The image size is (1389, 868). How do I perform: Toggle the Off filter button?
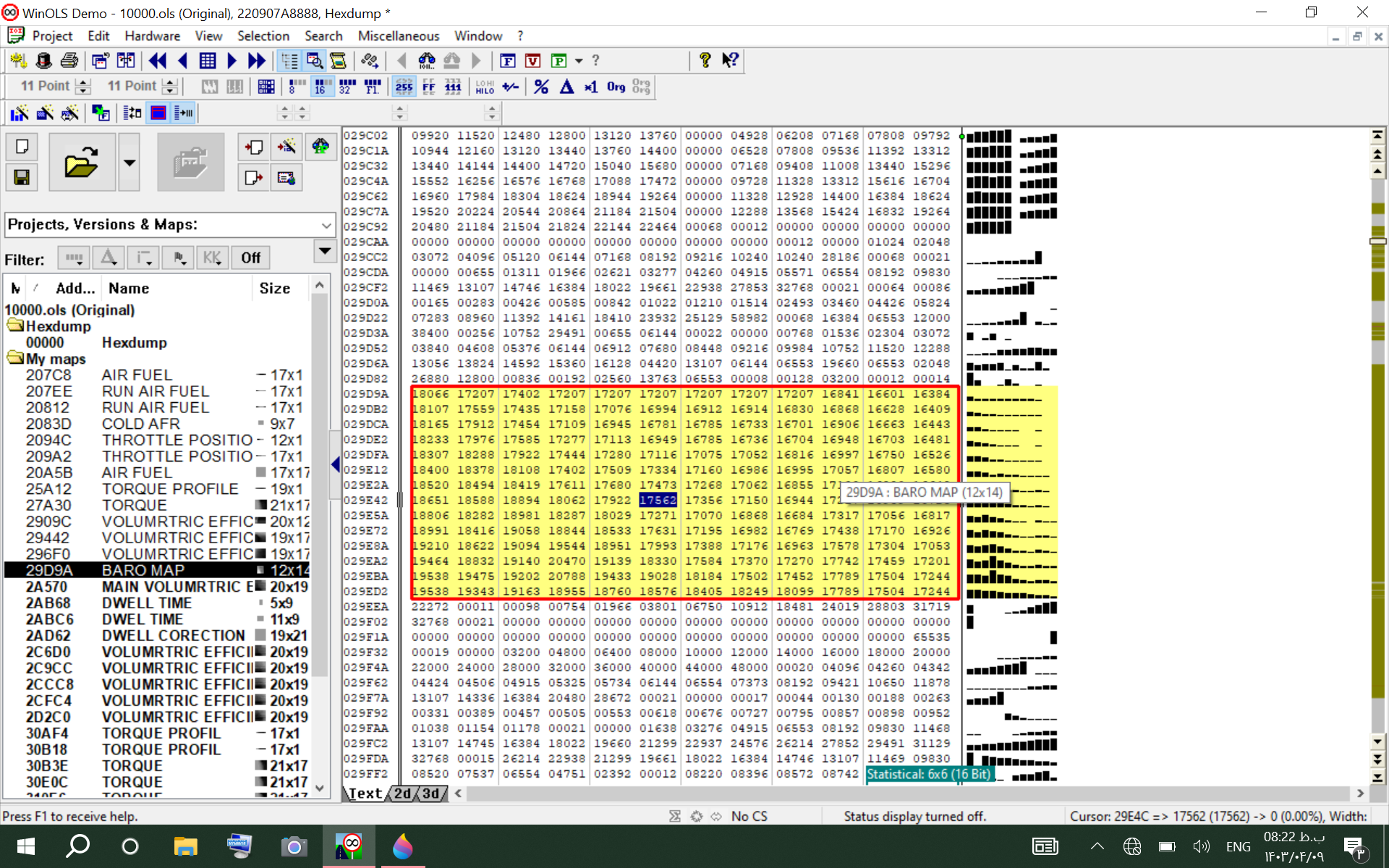[250, 258]
